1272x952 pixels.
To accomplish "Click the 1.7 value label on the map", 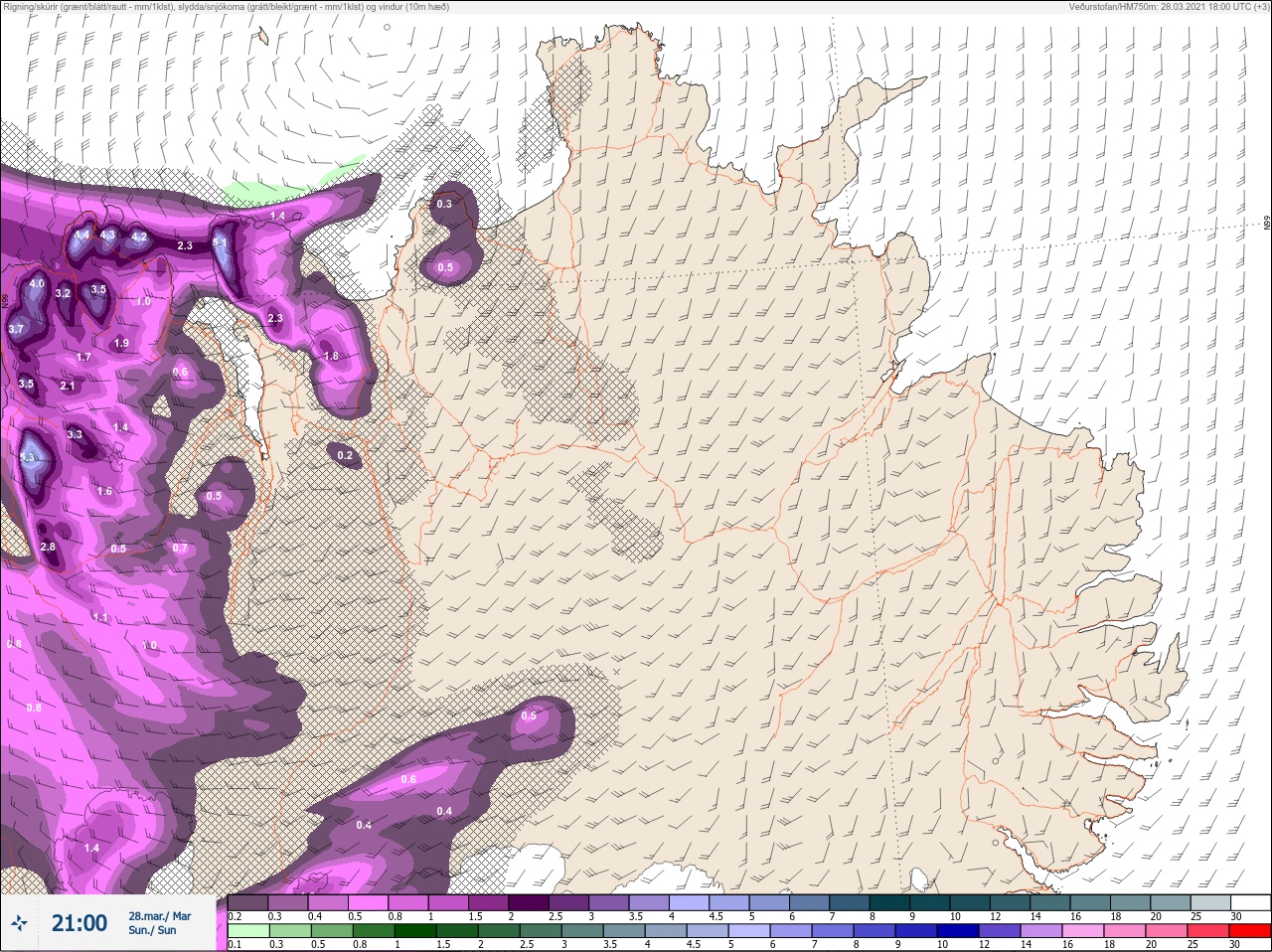I will (83, 357).
